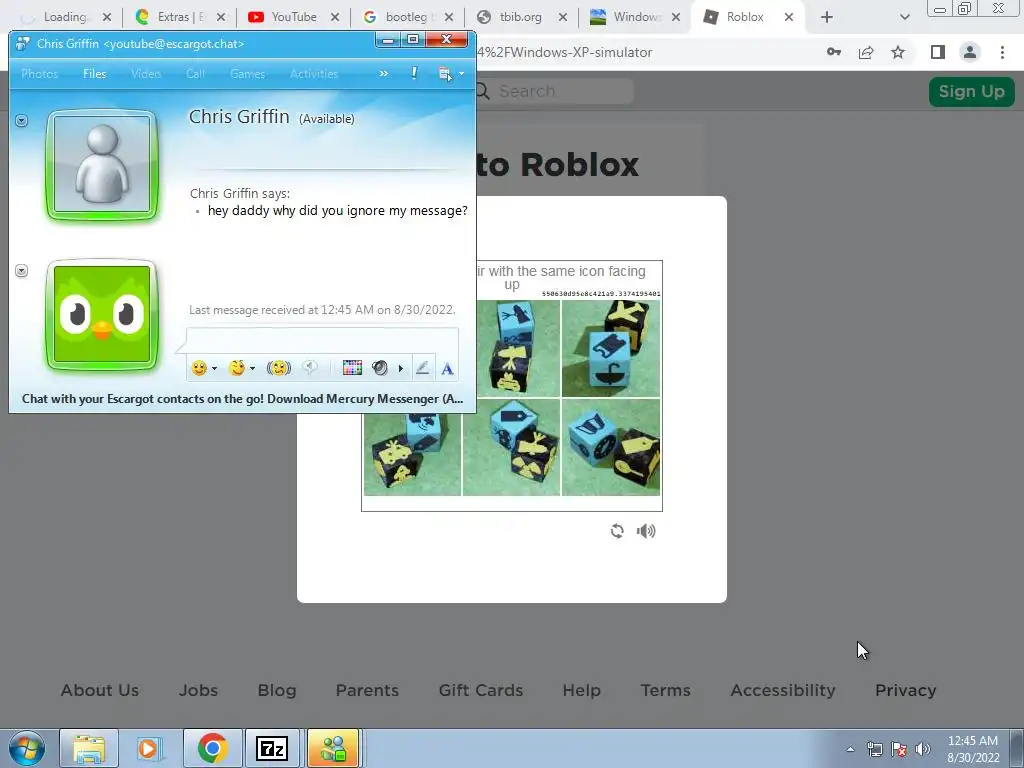Select the top-right dice captcha image

[x=611, y=348]
